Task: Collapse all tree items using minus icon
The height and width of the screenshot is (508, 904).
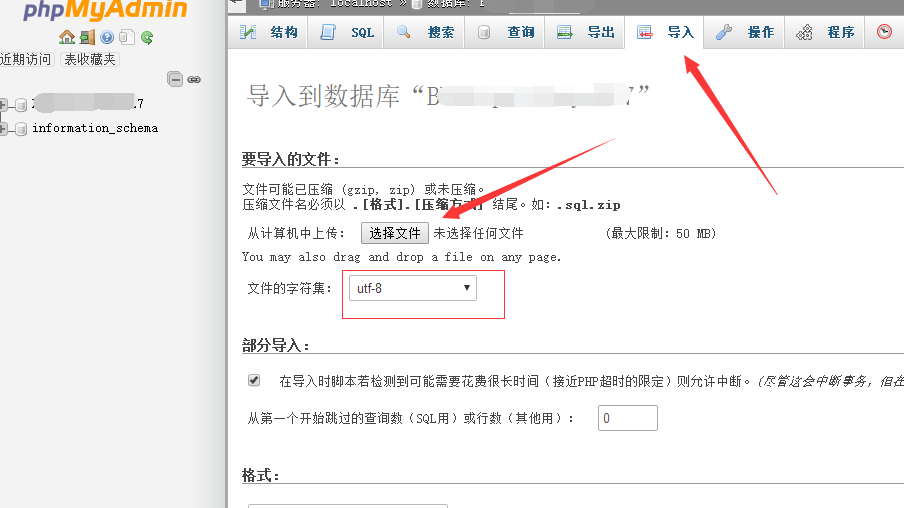Action: pos(175,79)
